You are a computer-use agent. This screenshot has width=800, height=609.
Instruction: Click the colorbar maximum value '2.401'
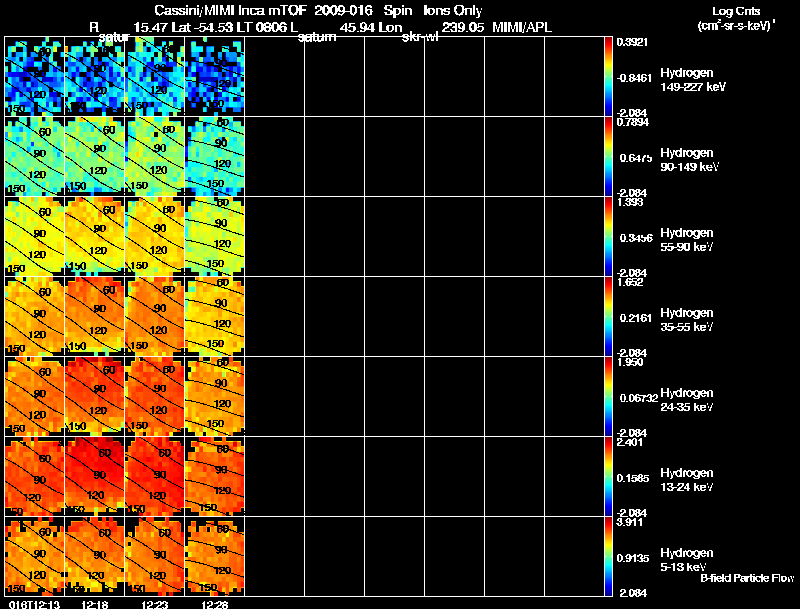point(630,442)
